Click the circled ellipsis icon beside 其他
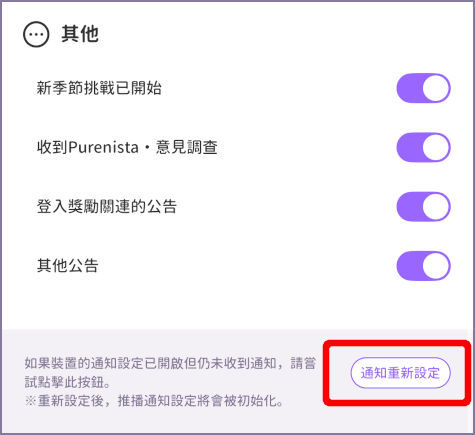The image size is (475, 435). point(36,34)
